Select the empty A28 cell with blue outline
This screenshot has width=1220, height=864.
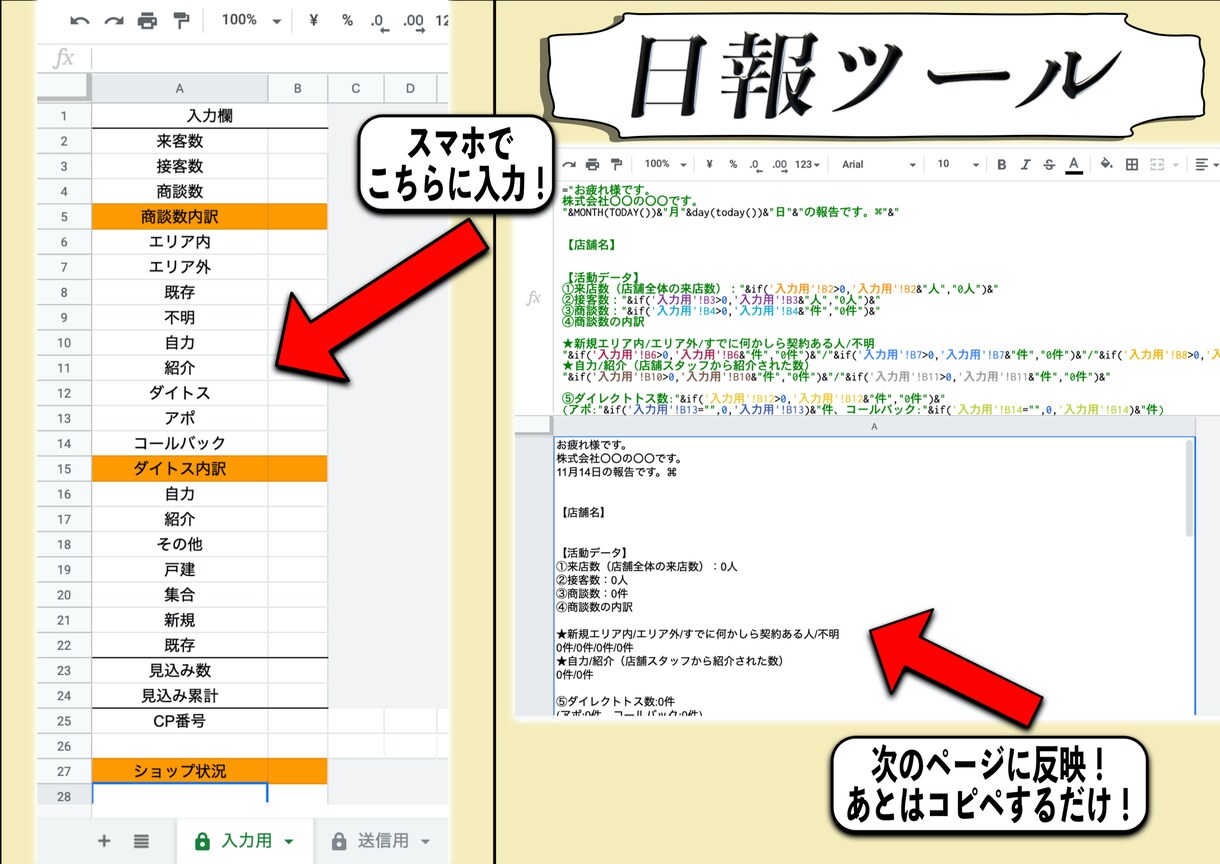(x=180, y=796)
